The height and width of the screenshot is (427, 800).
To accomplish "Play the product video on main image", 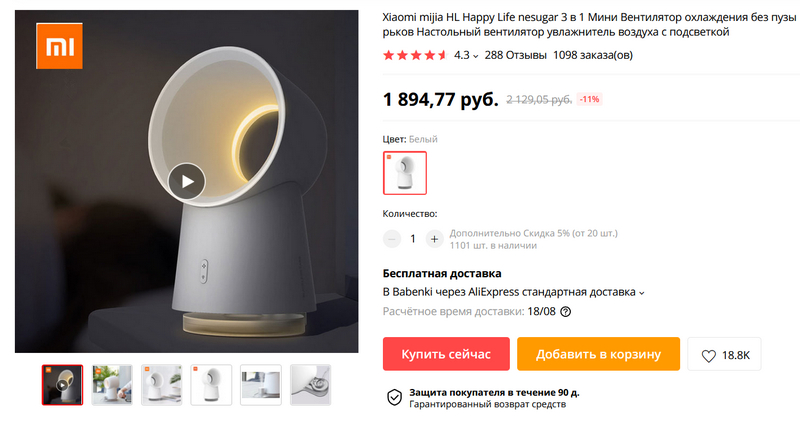I will tap(187, 182).
